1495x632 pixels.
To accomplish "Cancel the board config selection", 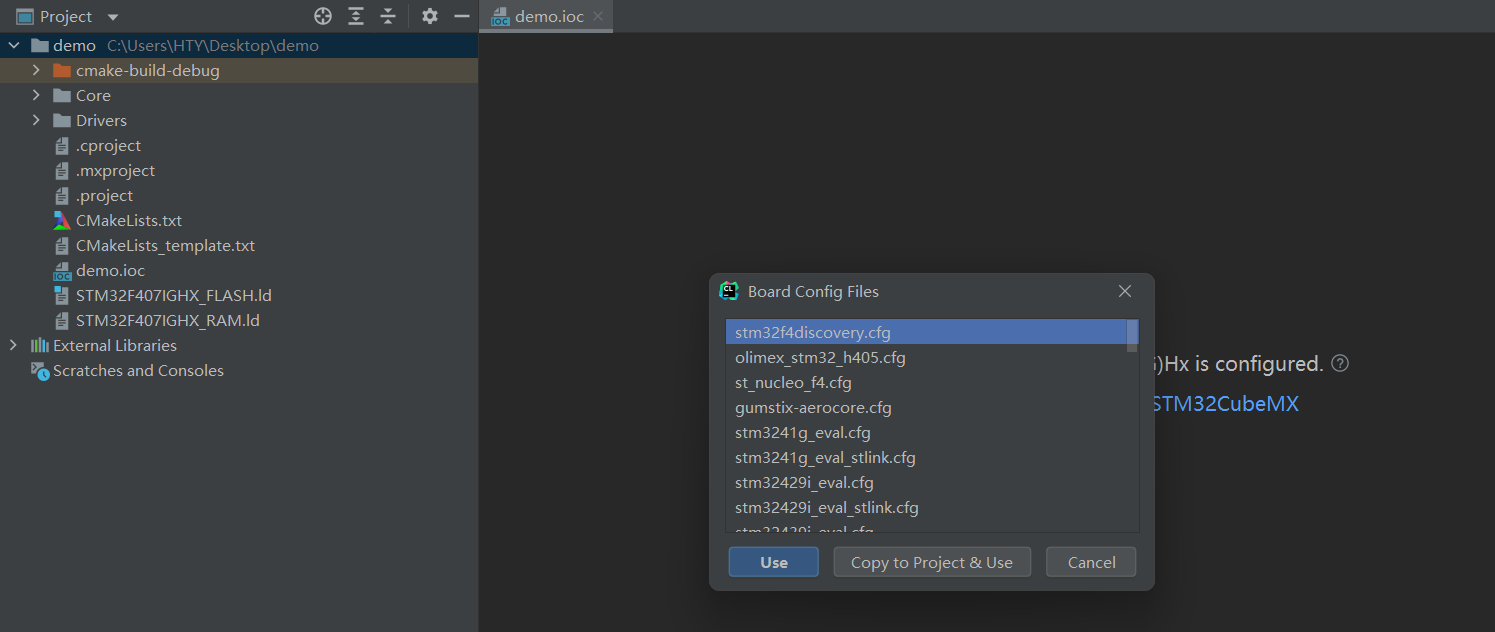I will coord(1091,562).
